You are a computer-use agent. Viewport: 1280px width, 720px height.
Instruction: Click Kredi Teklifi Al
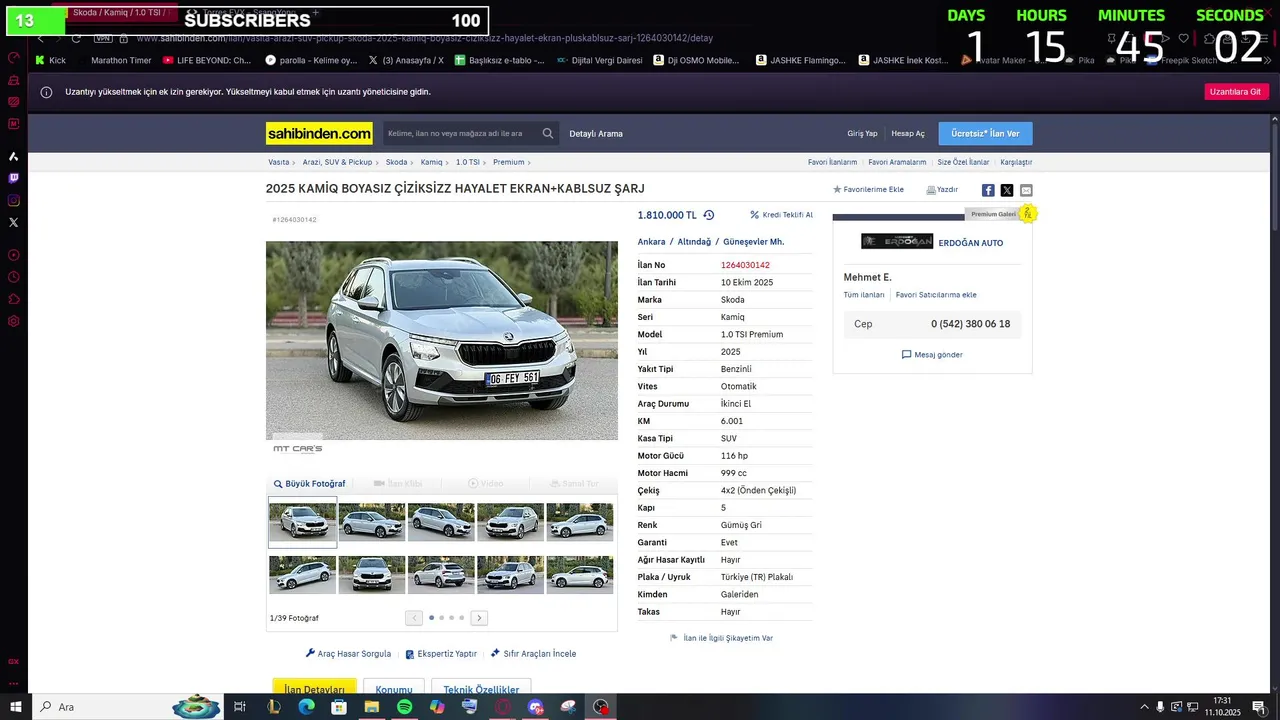pos(781,215)
